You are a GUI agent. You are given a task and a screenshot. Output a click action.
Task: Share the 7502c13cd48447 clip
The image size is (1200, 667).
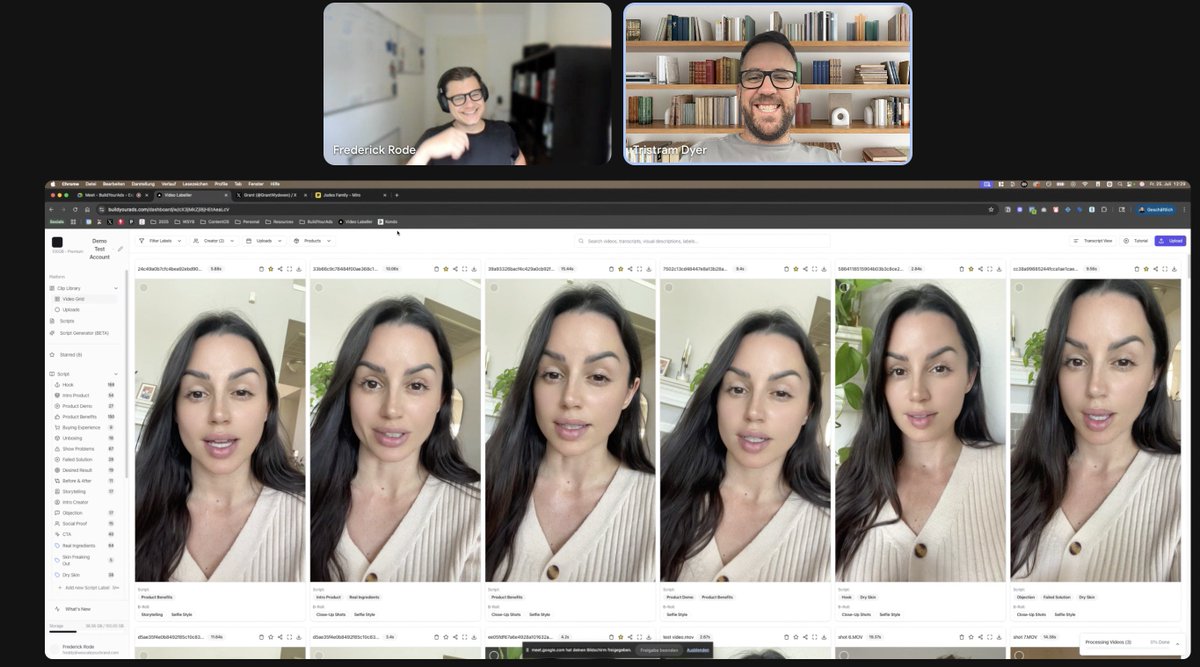(x=805, y=269)
